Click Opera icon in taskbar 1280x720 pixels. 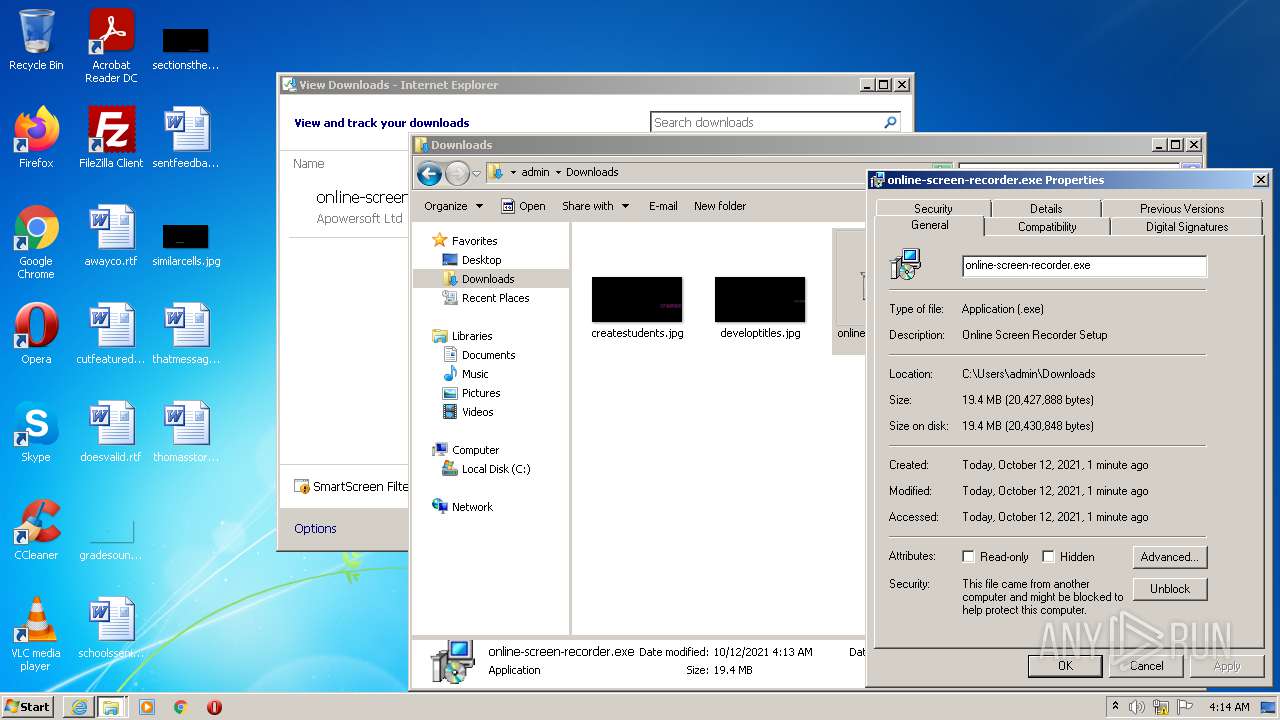coord(214,707)
